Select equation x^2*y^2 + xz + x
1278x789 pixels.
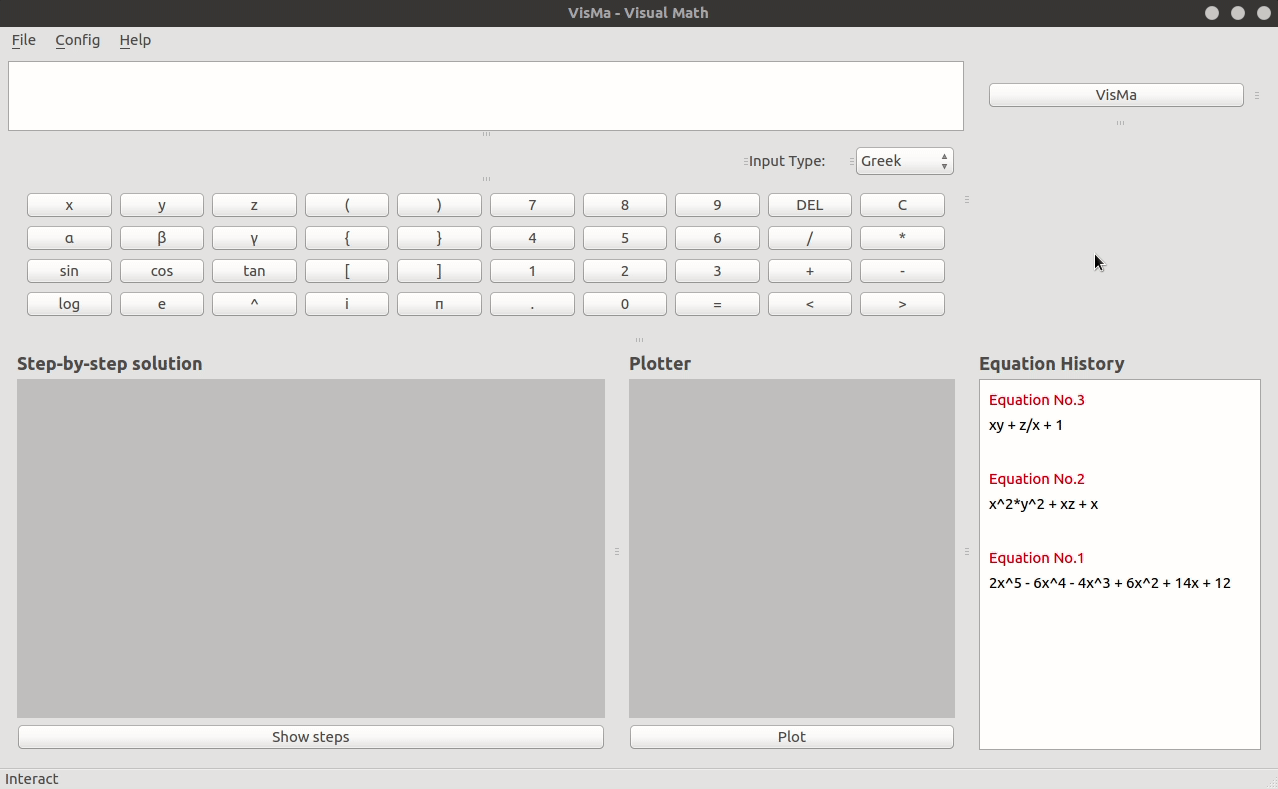[1044, 504]
